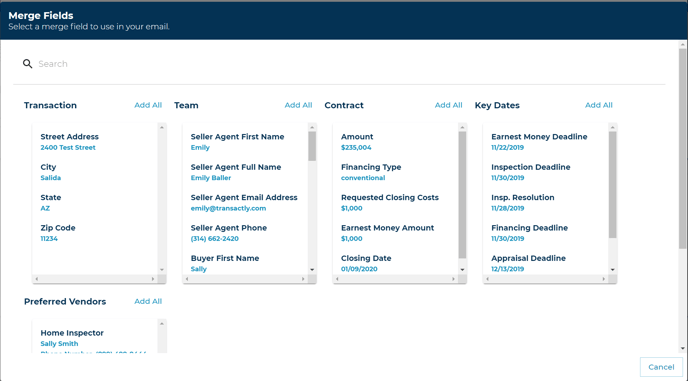Screen dimensions: 688x381
Task: Click the Transaction list right scroll arrow
Action: coord(153,279)
